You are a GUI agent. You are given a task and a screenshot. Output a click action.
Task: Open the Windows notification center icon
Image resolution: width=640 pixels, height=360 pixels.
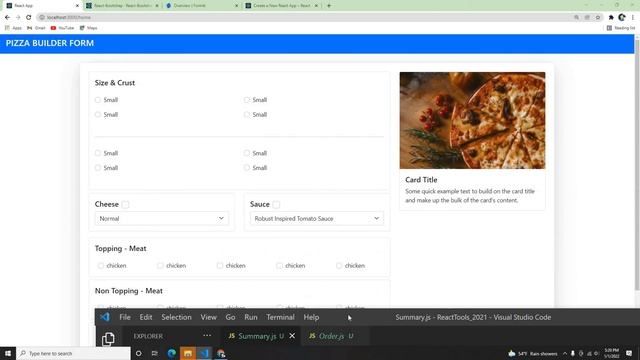coord(629,353)
